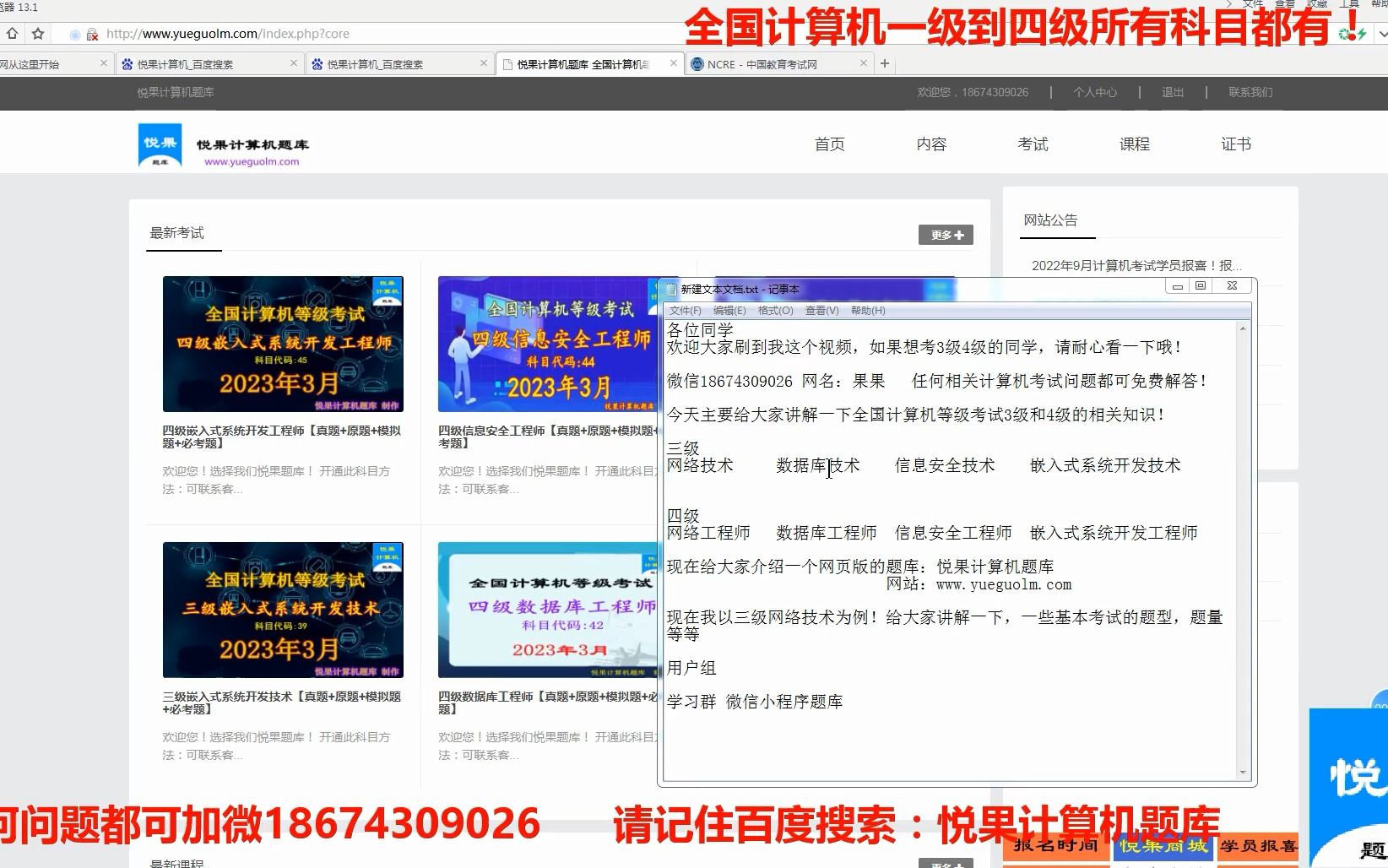Open 证书 in site navigation
Viewport: 1388px width, 868px height.
1236,144
